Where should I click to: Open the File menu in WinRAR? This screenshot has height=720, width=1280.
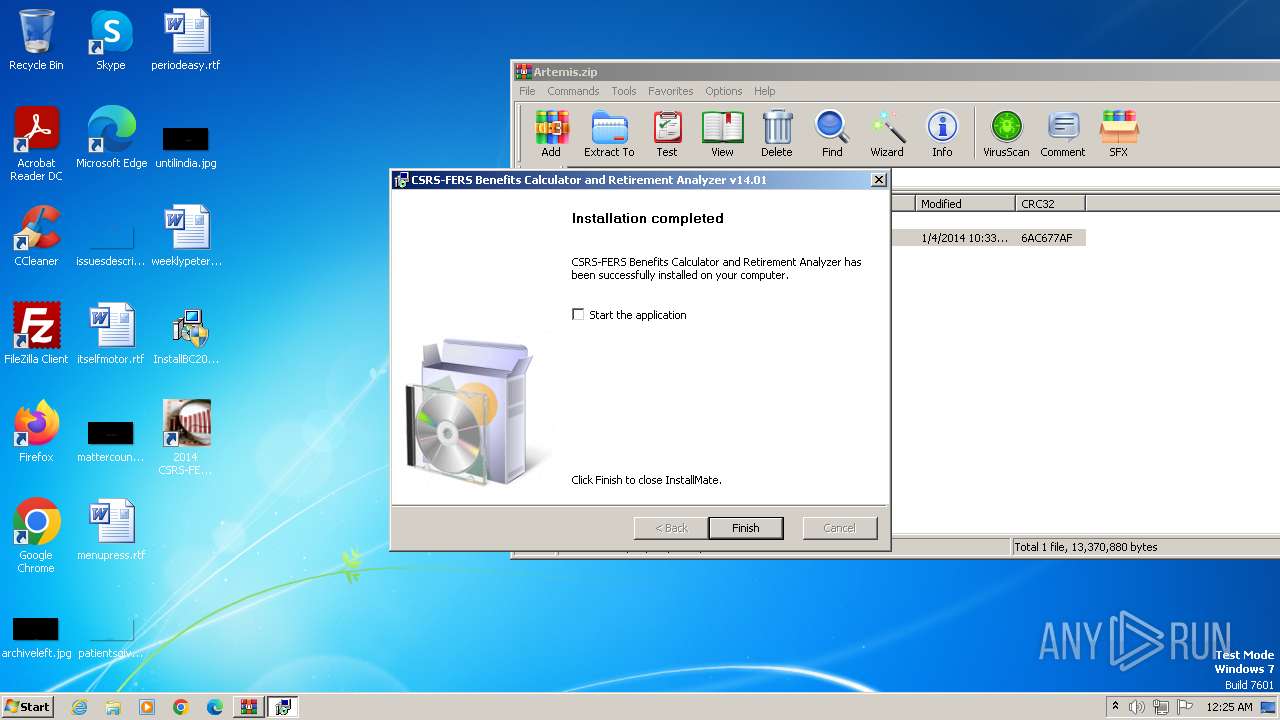pos(527,91)
